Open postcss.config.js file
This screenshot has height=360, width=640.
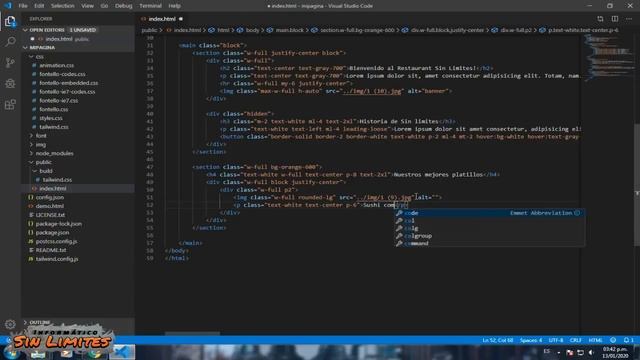[56, 241]
